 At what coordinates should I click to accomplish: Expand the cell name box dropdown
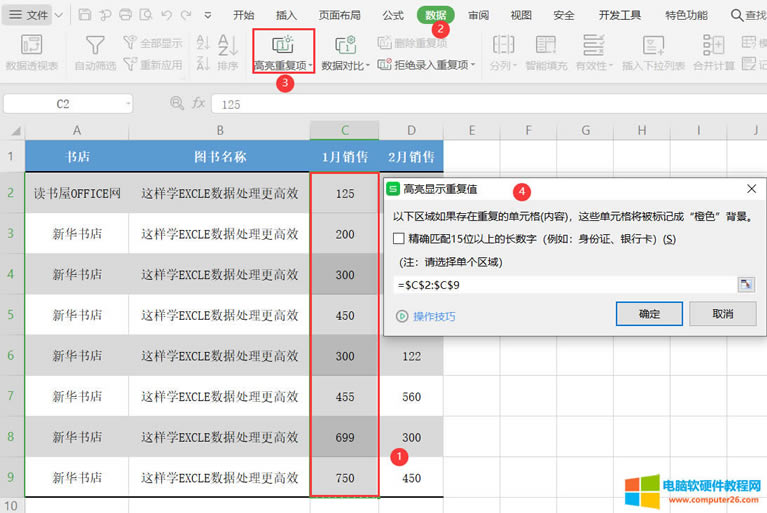(x=127, y=104)
